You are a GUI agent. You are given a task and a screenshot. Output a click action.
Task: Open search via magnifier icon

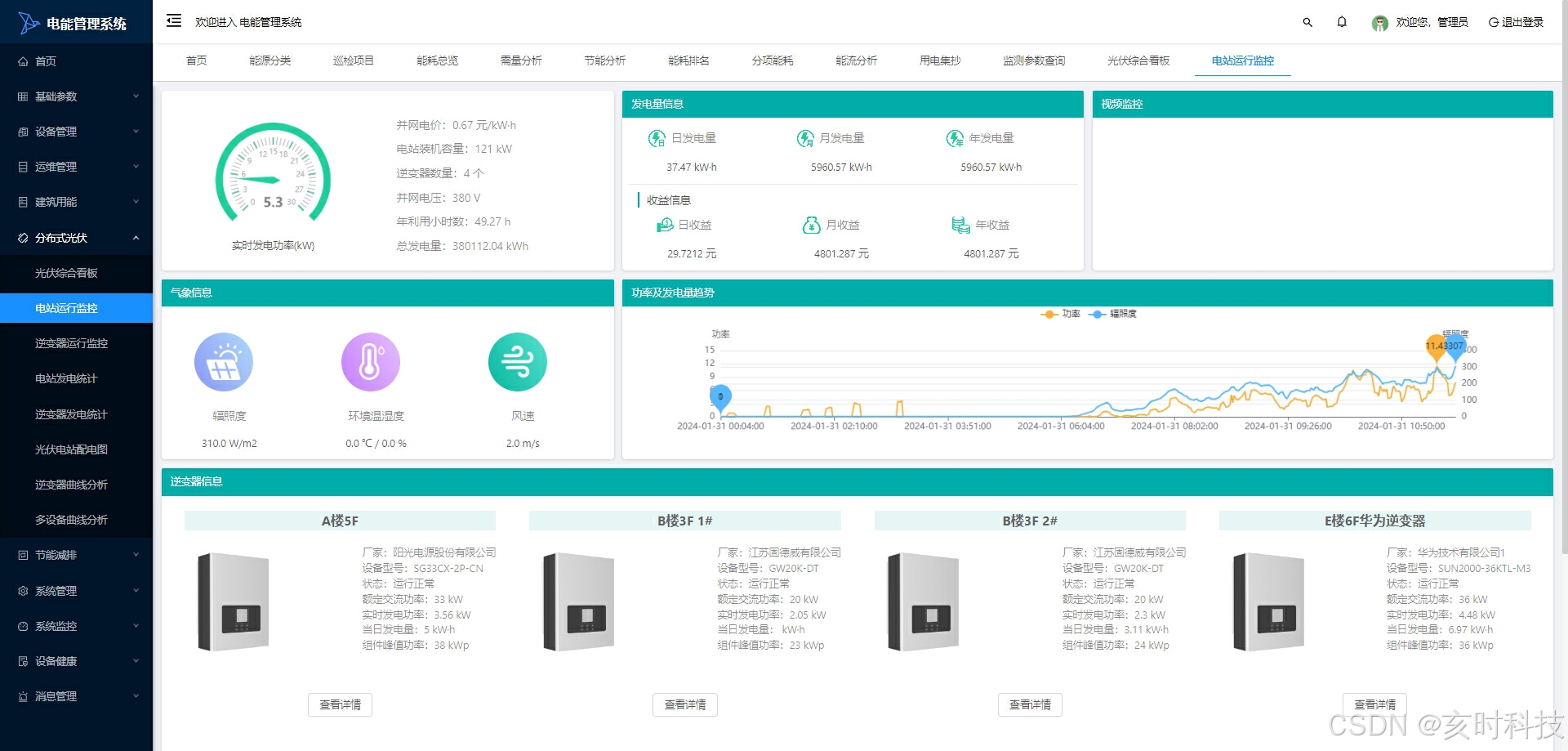[x=1307, y=22]
